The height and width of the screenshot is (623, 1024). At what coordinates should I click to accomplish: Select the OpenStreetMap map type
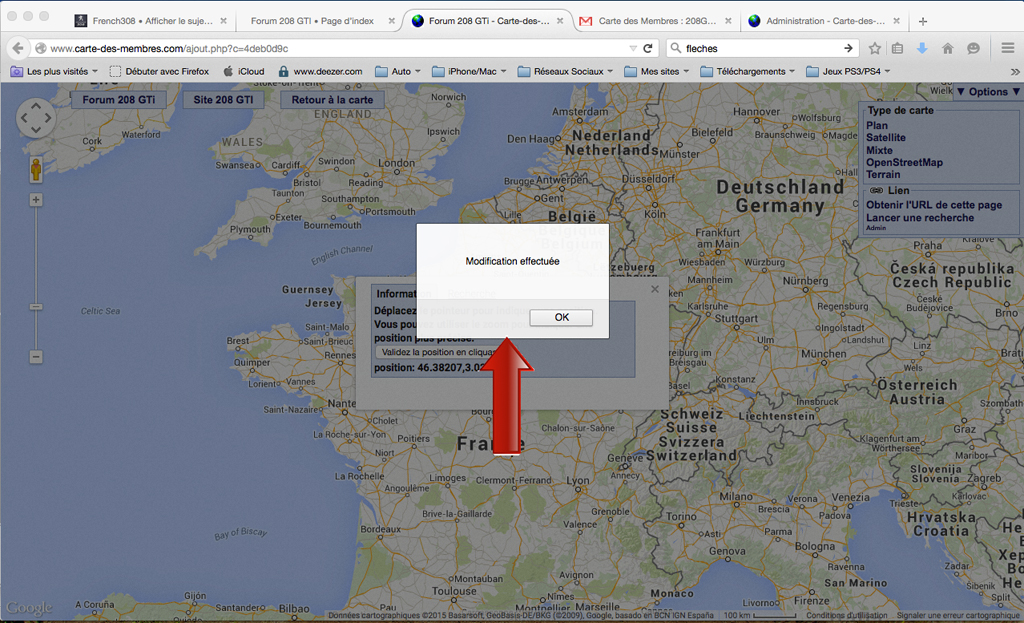point(904,163)
